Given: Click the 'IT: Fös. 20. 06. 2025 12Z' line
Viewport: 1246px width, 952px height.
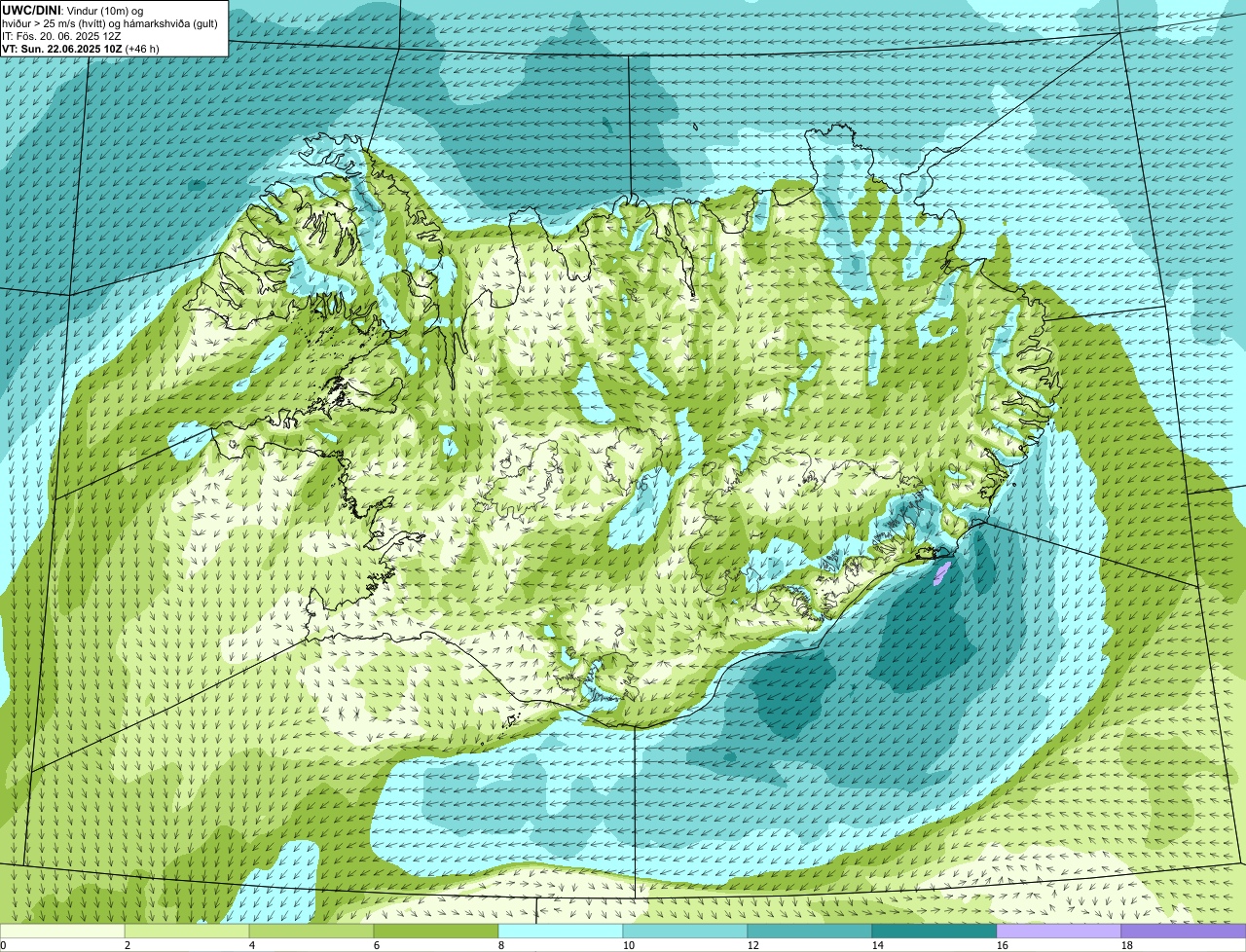Looking at the screenshot, I should [x=61, y=35].
